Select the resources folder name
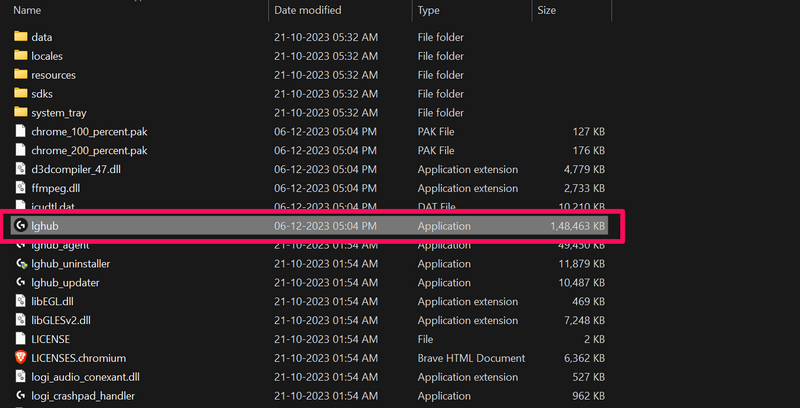The height and width of the screenshot is (408, 800). point(53,75)
